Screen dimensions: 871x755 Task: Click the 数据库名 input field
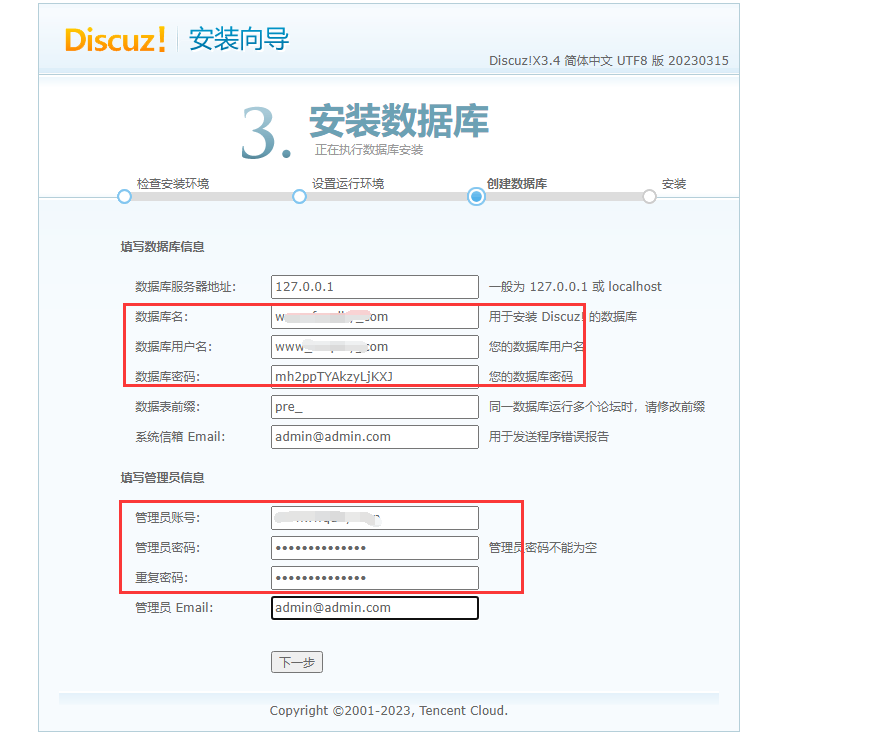click(374, 317)
